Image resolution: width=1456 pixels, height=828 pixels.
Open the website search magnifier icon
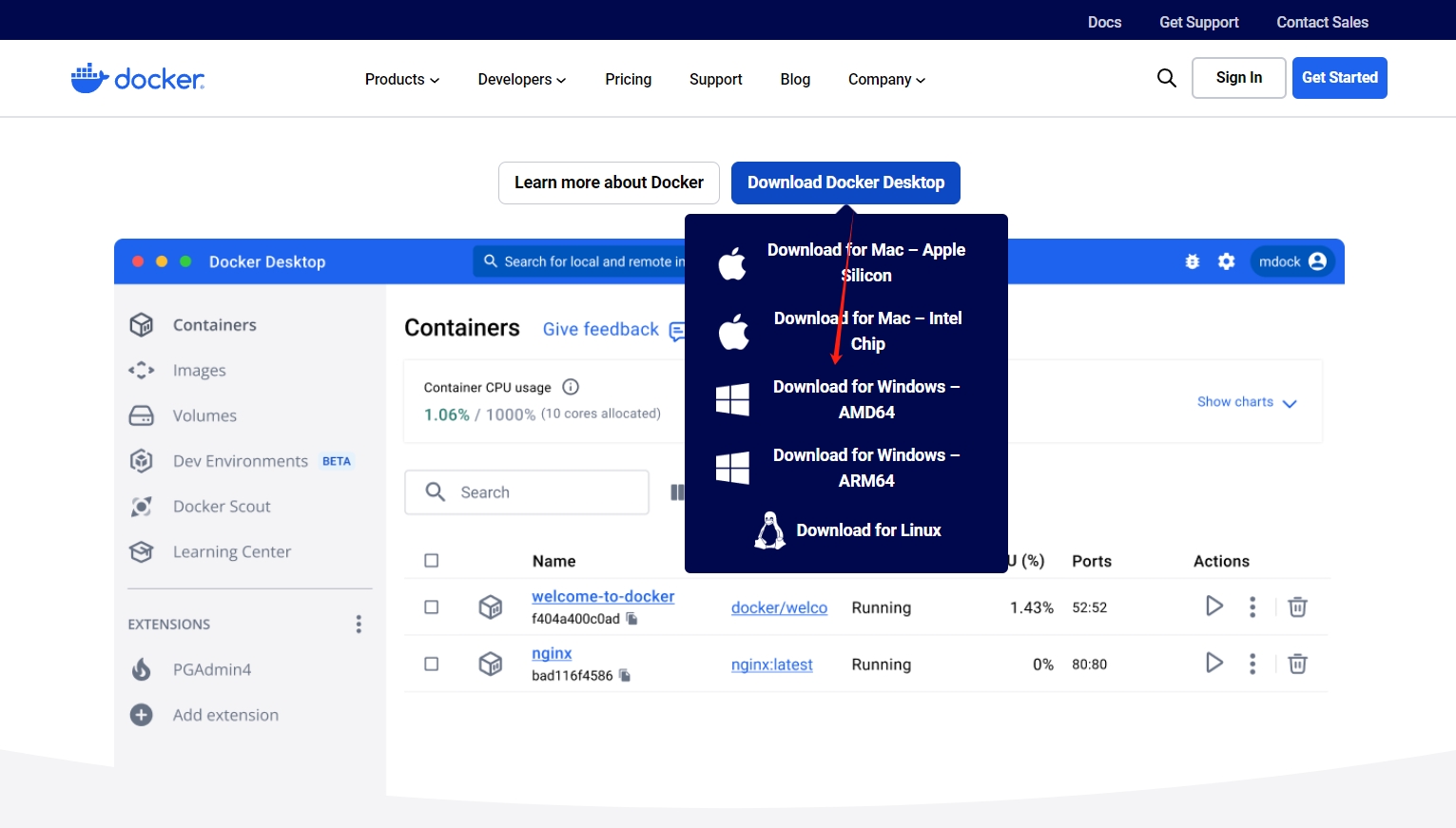tap(1167, 78)
